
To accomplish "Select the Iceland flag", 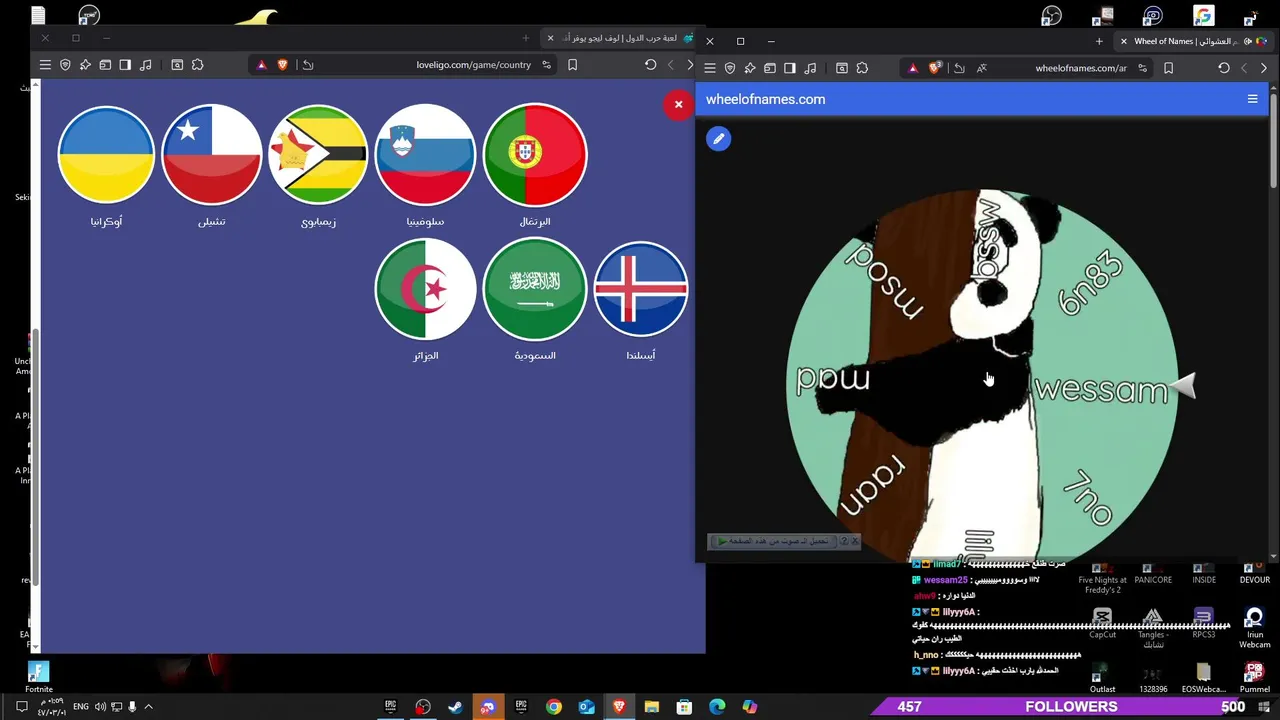I will pyautogui.click(x=641, y=289).
